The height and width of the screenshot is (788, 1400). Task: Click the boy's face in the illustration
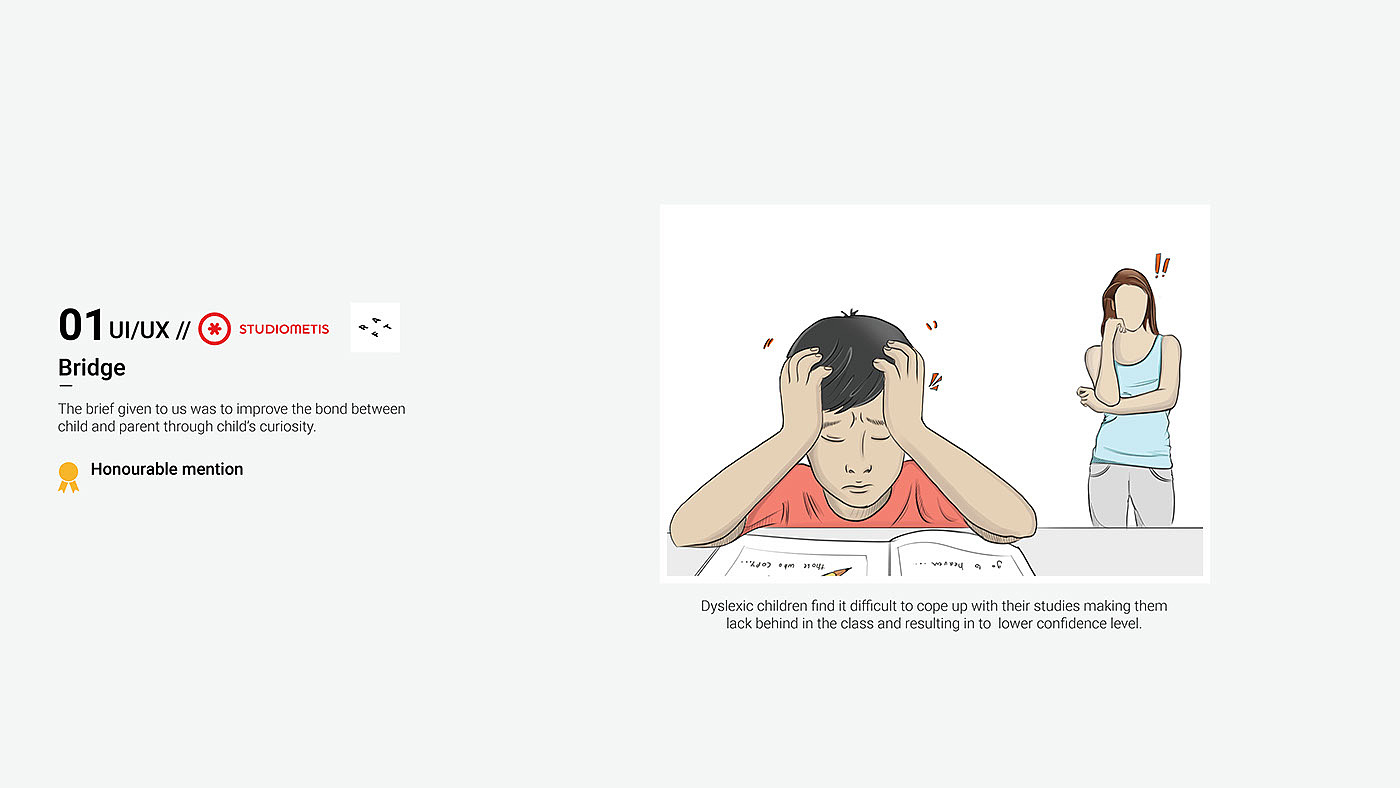[x=852, y=450]
